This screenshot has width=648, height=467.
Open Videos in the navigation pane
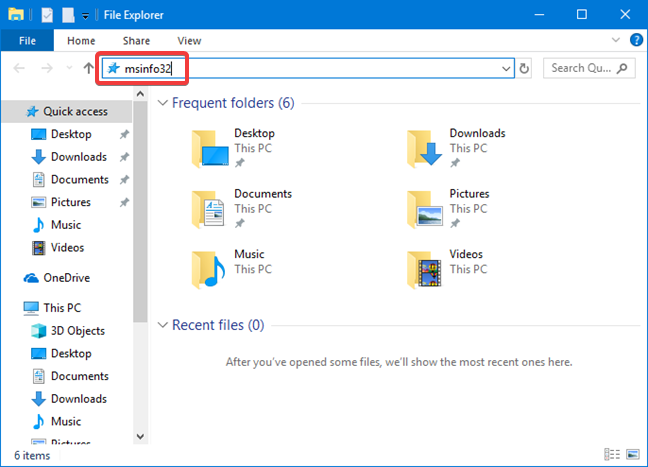(x=67, y=248)
